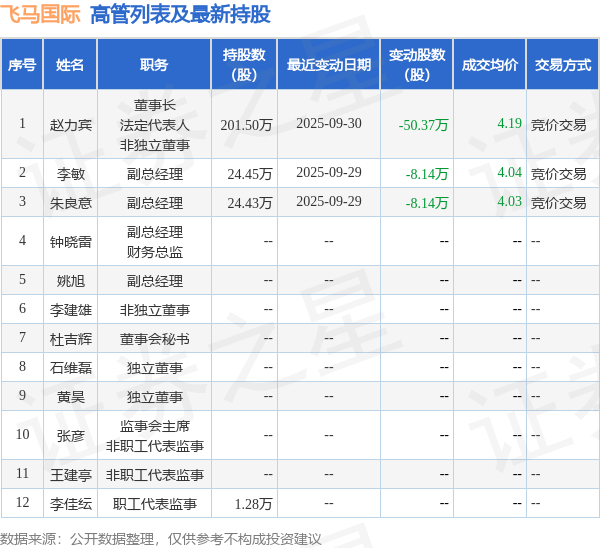Click the holding value 24.45万
The image size is (600, 548).
point(249,174)
